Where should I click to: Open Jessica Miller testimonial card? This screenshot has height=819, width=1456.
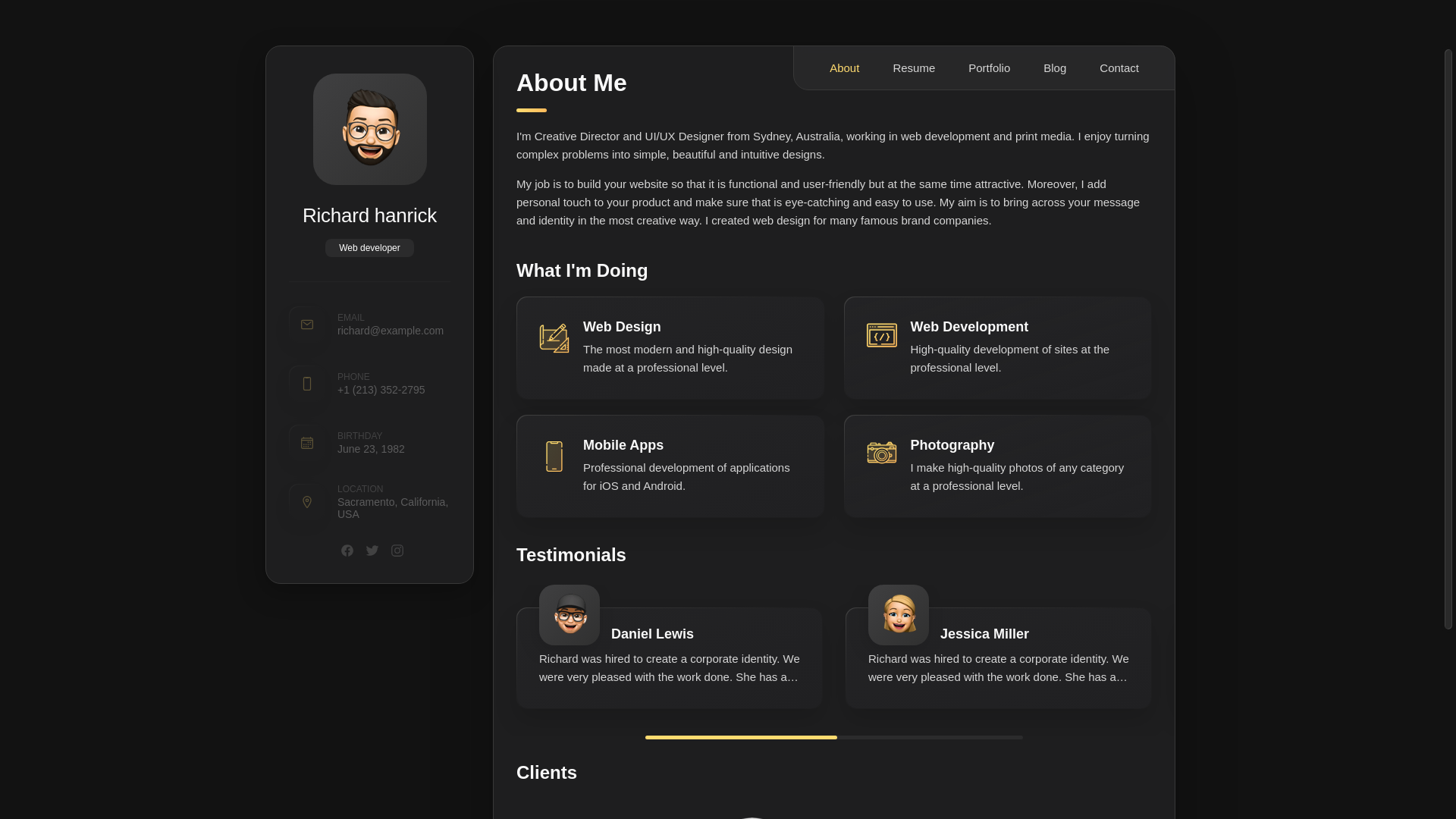999,658
